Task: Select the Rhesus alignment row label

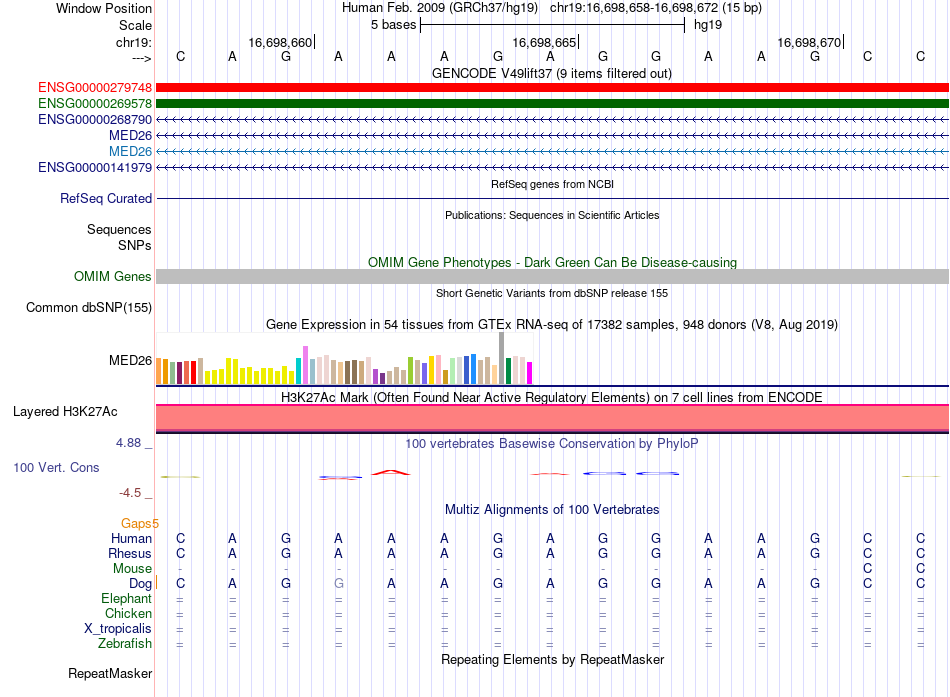Action: click(130, 553)
